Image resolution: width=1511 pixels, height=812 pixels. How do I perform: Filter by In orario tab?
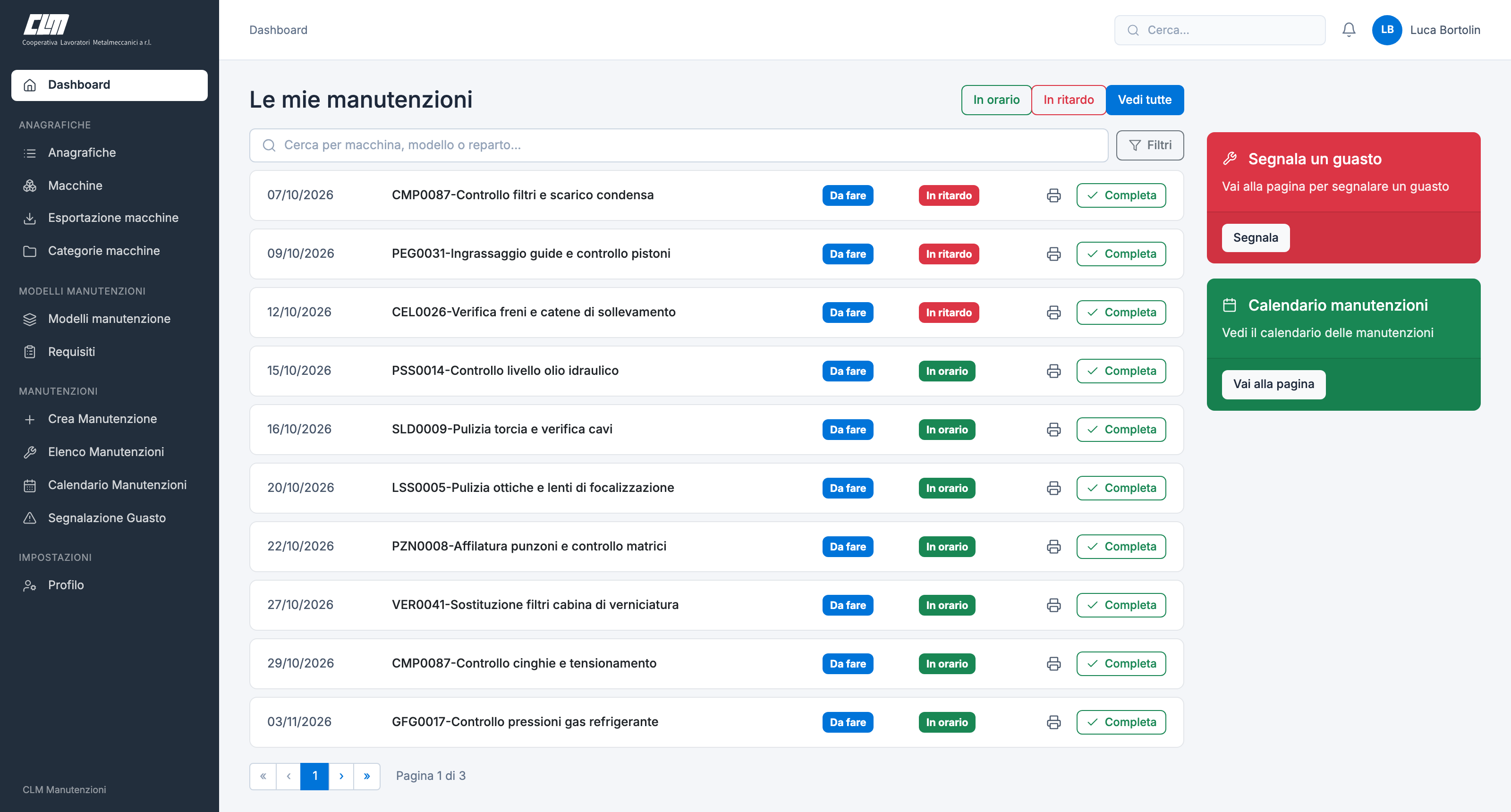pos(996,100)
